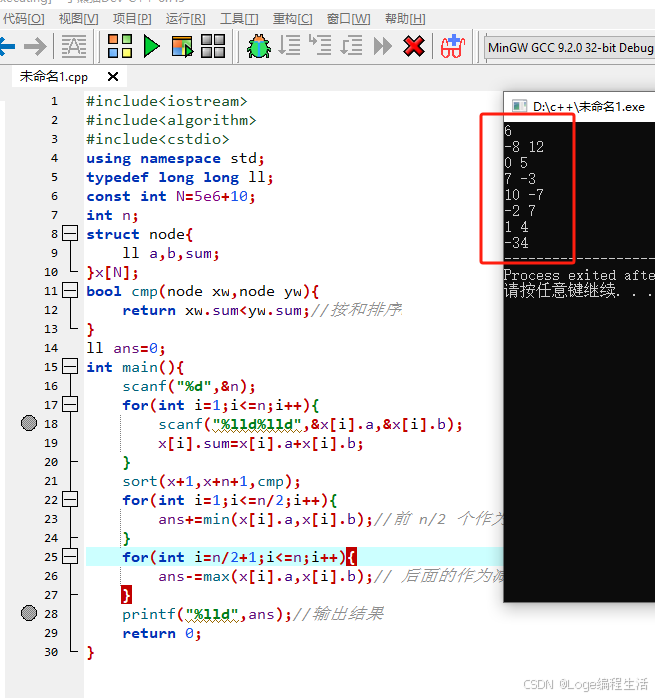
Task: Click the code 'll a,b,sum;' on line 9
Action: (x=171, y=253)
